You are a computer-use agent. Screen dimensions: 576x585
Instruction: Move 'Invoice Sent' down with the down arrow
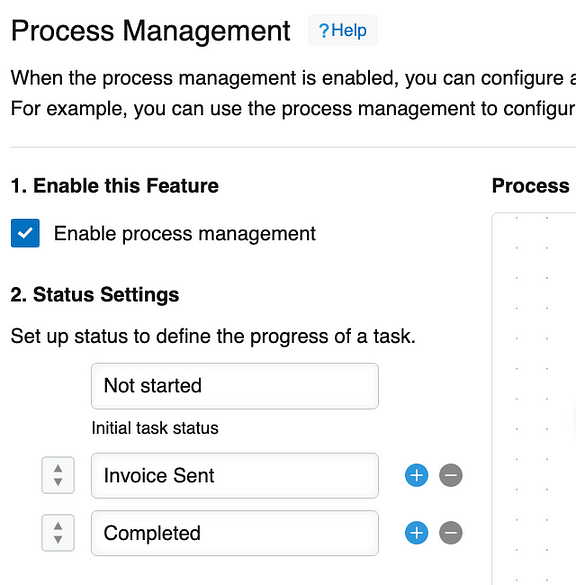[58, 482]
